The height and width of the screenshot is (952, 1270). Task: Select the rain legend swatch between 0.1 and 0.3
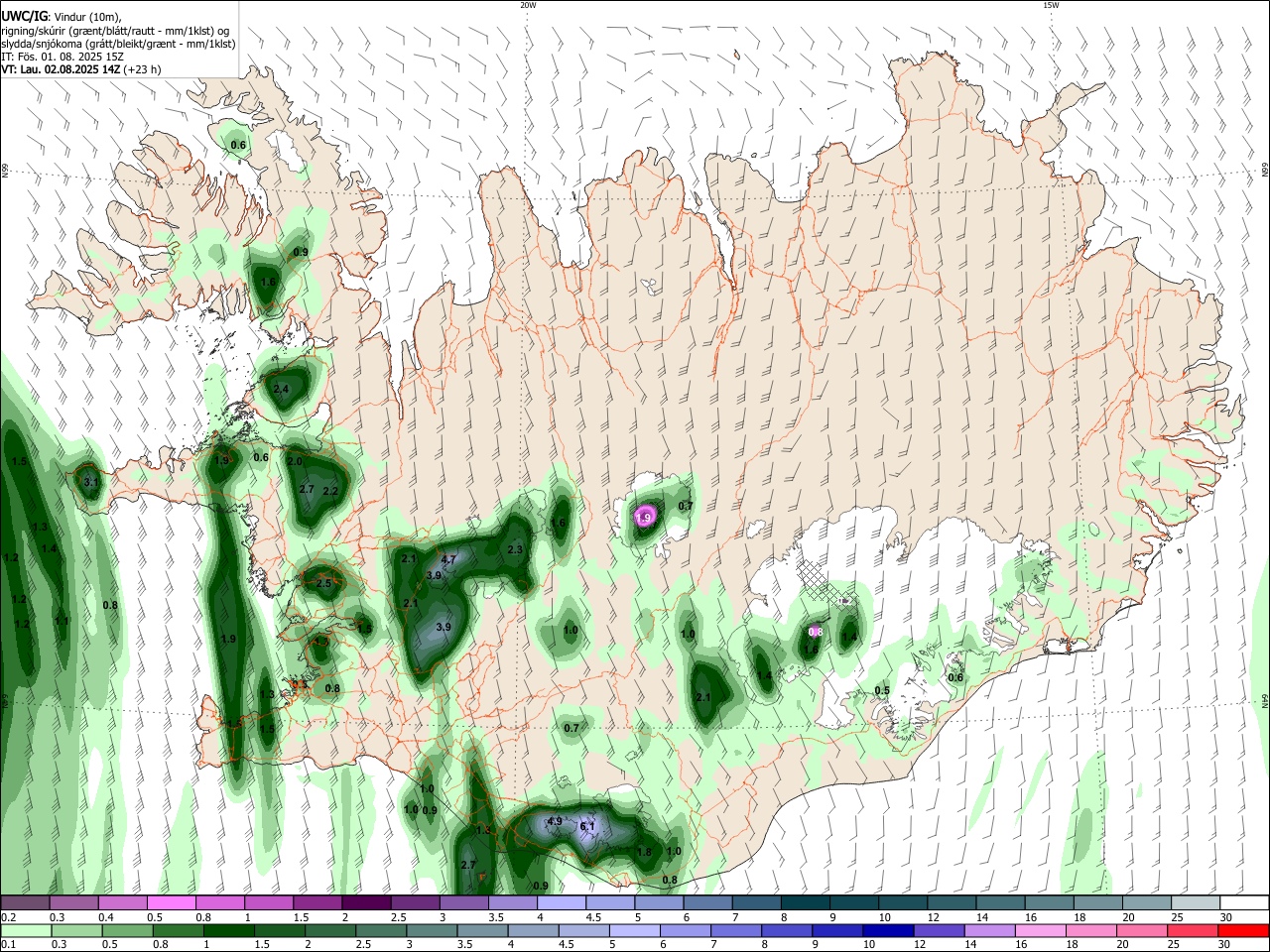click(25, 930)
